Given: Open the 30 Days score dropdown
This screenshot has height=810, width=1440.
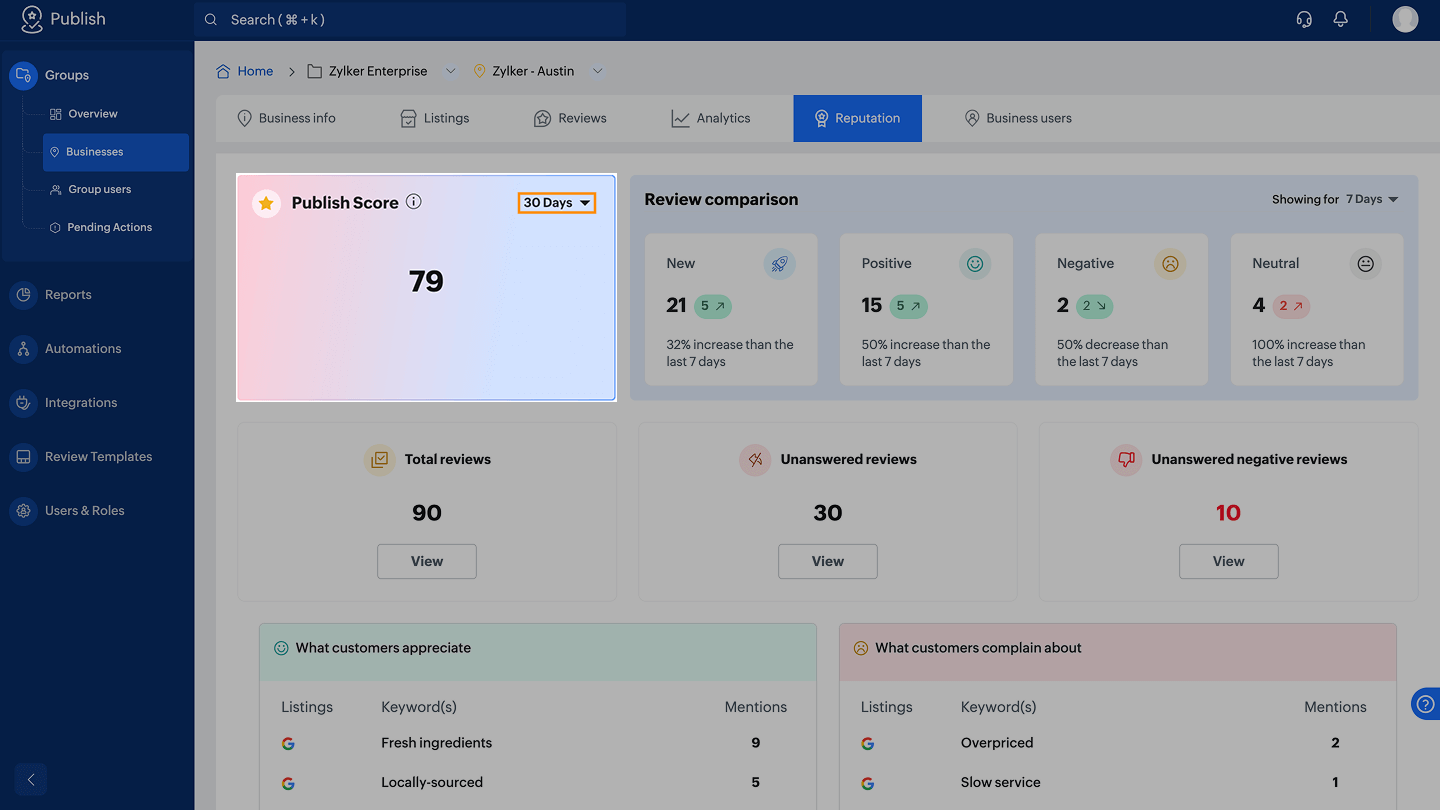Looking at the screenshot, I should (x=557, y=203).
